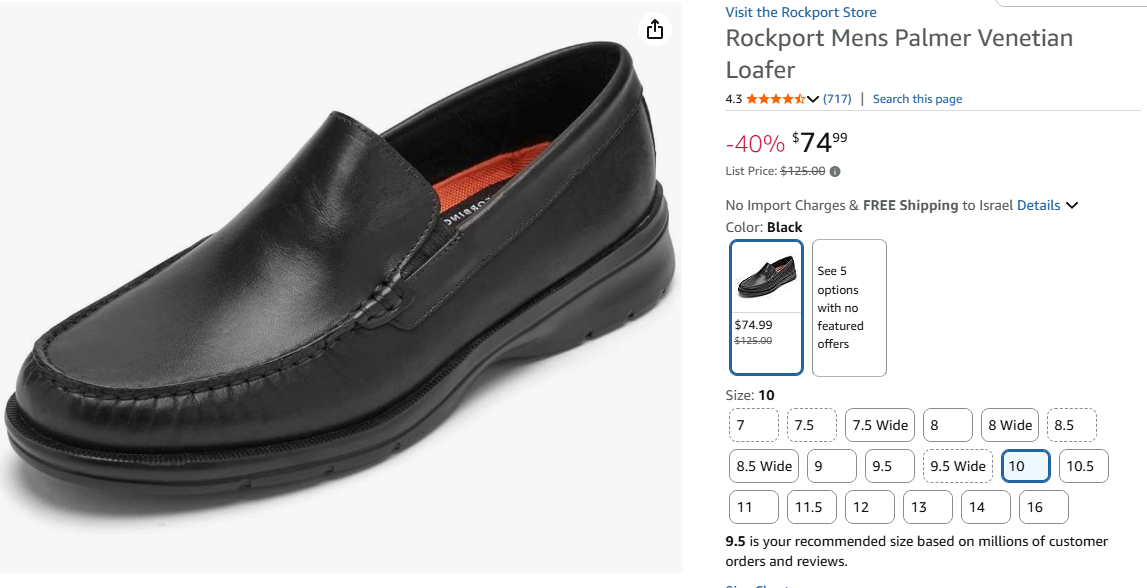Click 'Search this page' link
The width and height of the screenshot is (1147, 588).
coord(917,99)
